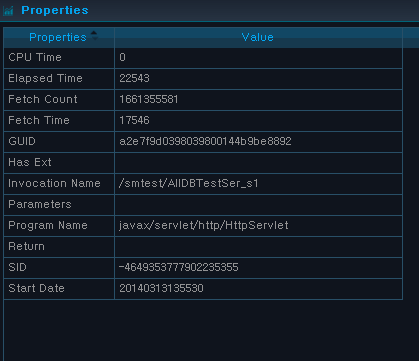Click the Value column header
Image resolution: width=419 pixels, height=361 pixels.
pyautogui.click(x=258, y=37)
